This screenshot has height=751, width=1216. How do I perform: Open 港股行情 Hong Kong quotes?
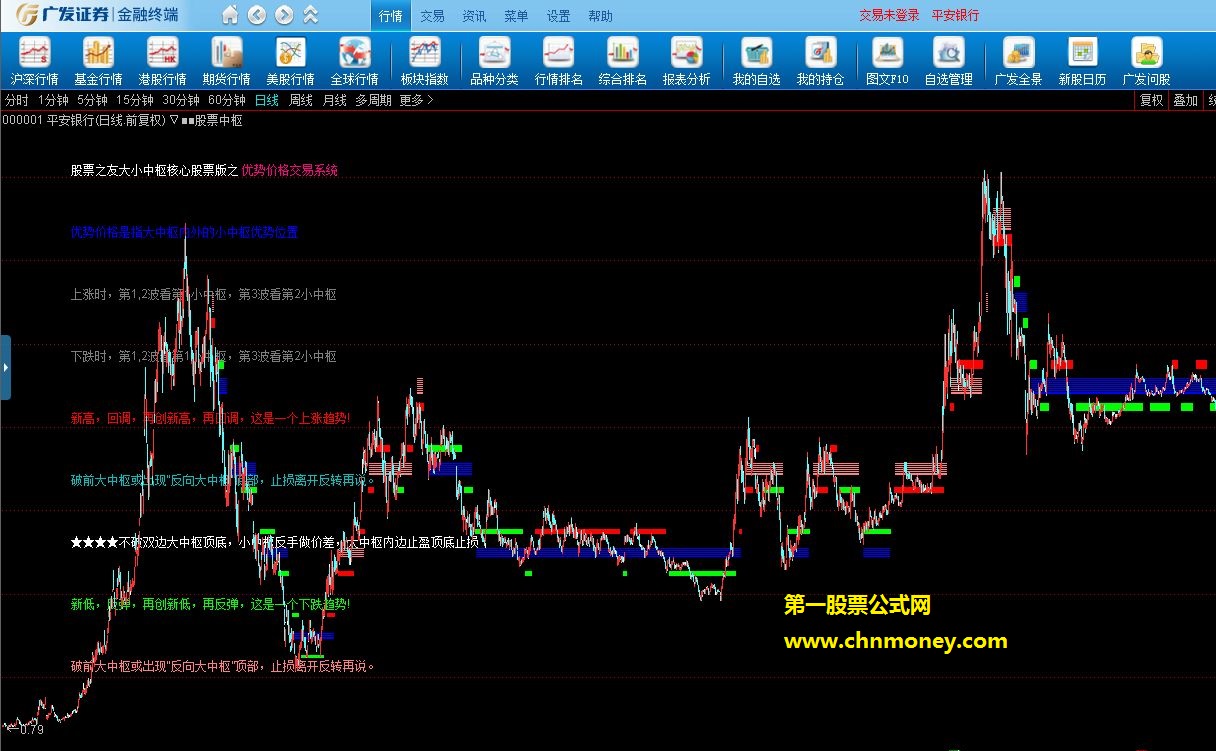(x=163, y=61)
